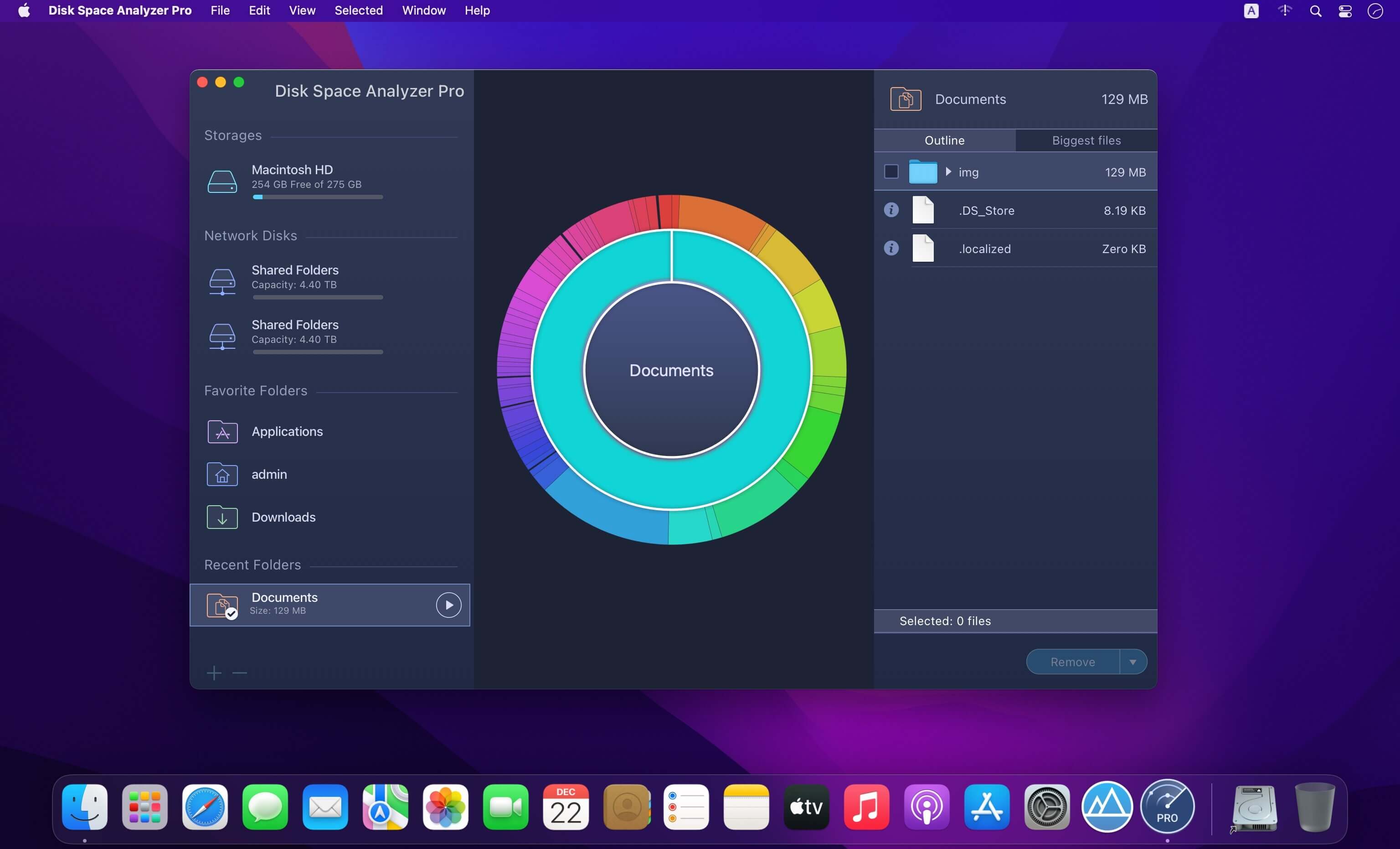Click the info icon beside .DS_Store
1400x849 pixels.
coord(891,210)
